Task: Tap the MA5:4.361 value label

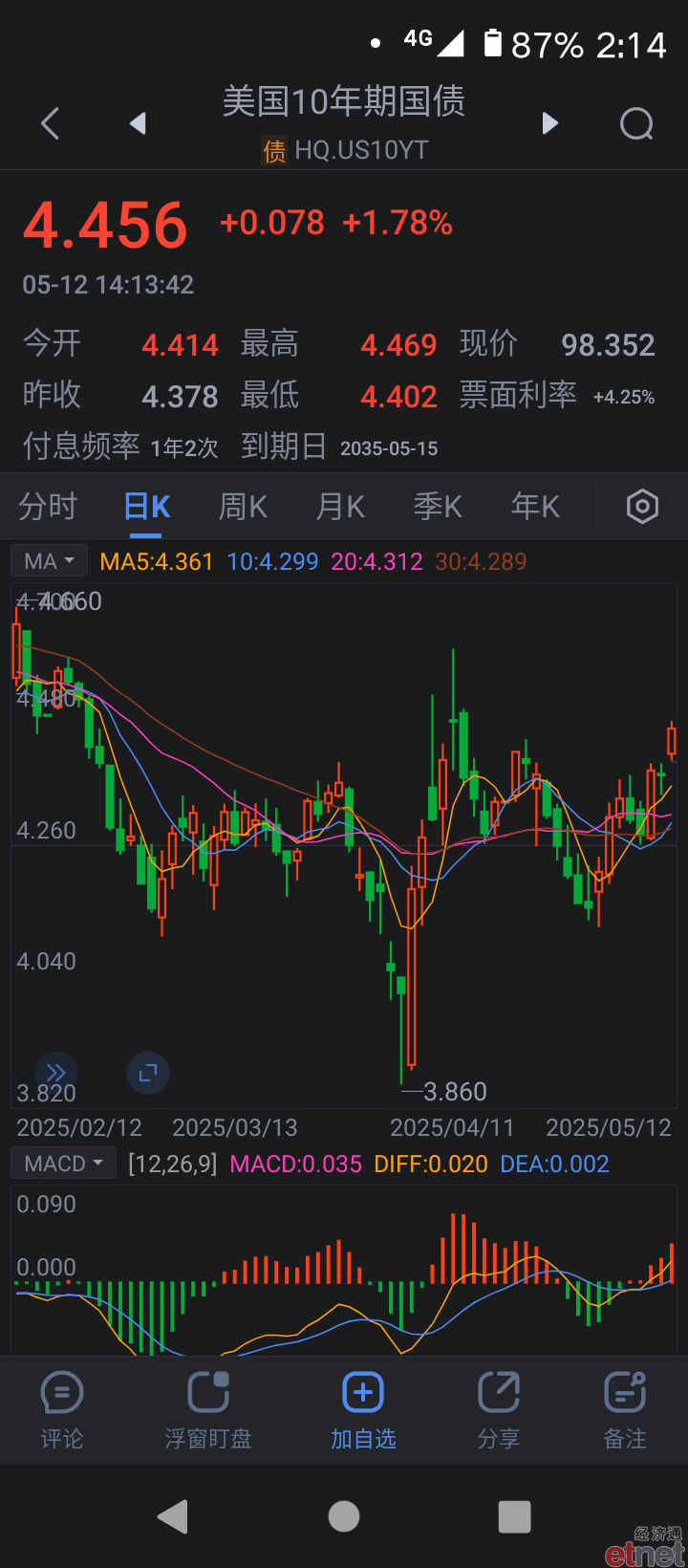Action: (157, 561)
